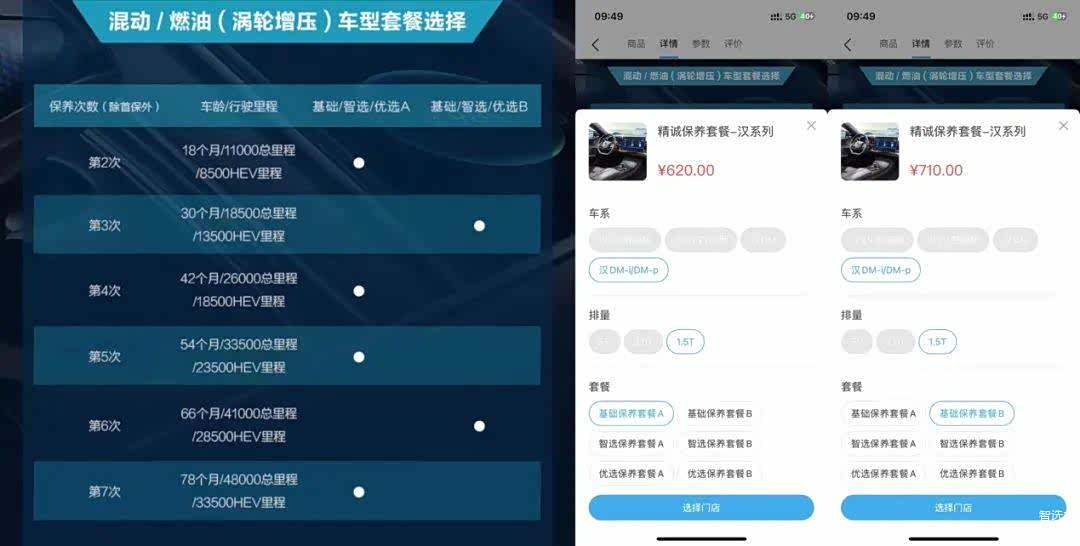The height and width of the screenshot is (546, 1080).
Task: Tap the back arrow on the ¥620.00 screen
Action: point(596,45)
